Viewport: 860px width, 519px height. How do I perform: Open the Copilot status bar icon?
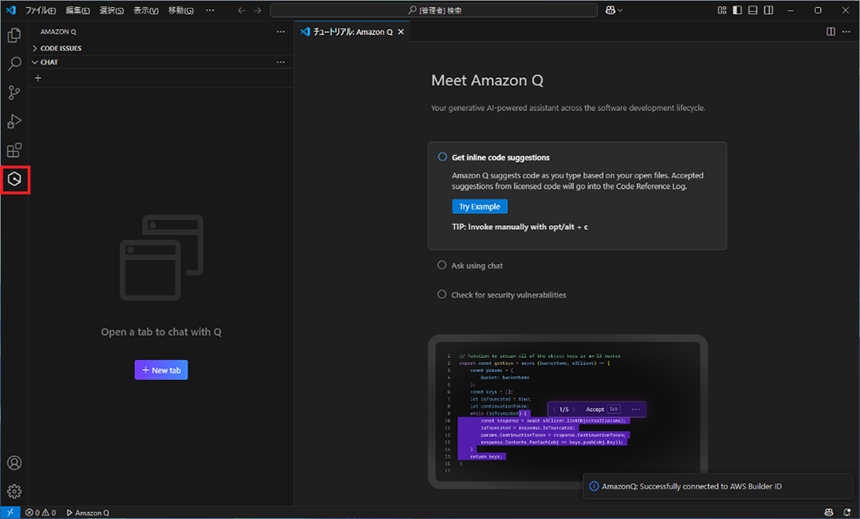pyautogui.click(x=829, y=512)
